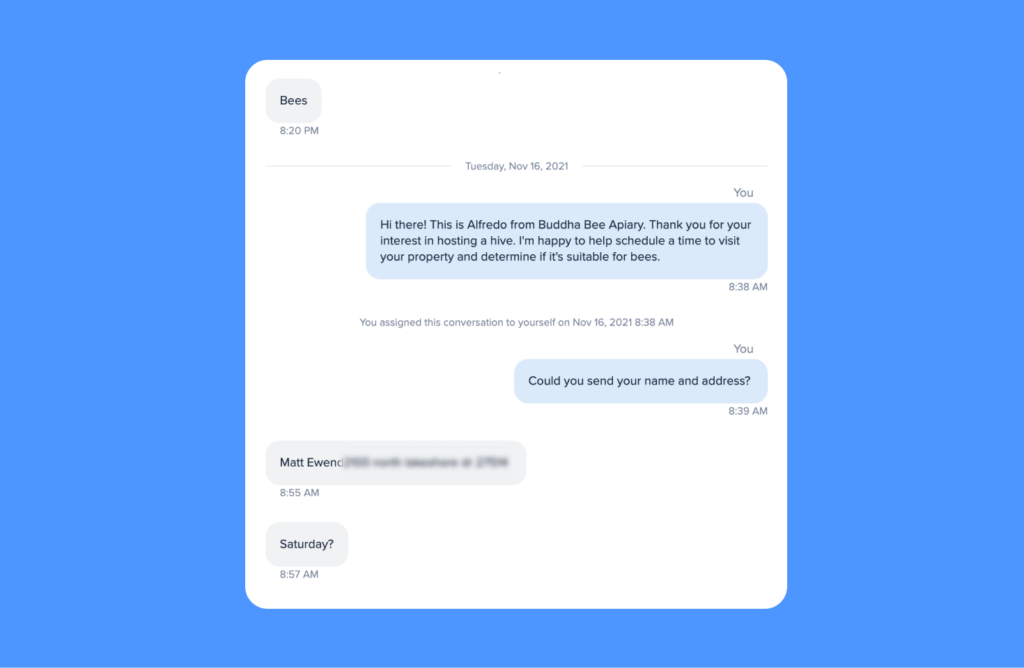
Task: Click the 'You' label above the first reply
Action: coord(743,193)
